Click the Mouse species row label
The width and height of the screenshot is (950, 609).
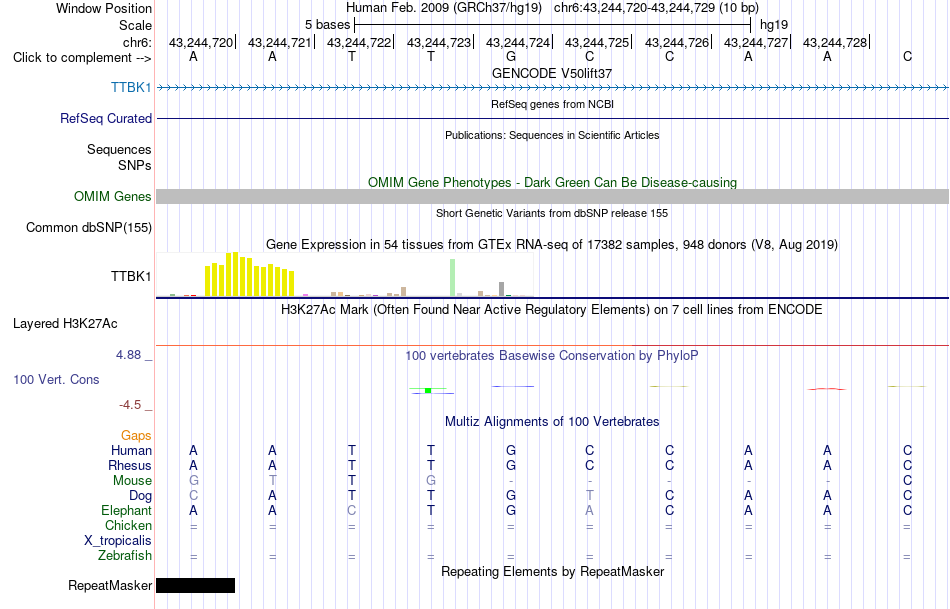coord(132,481)
